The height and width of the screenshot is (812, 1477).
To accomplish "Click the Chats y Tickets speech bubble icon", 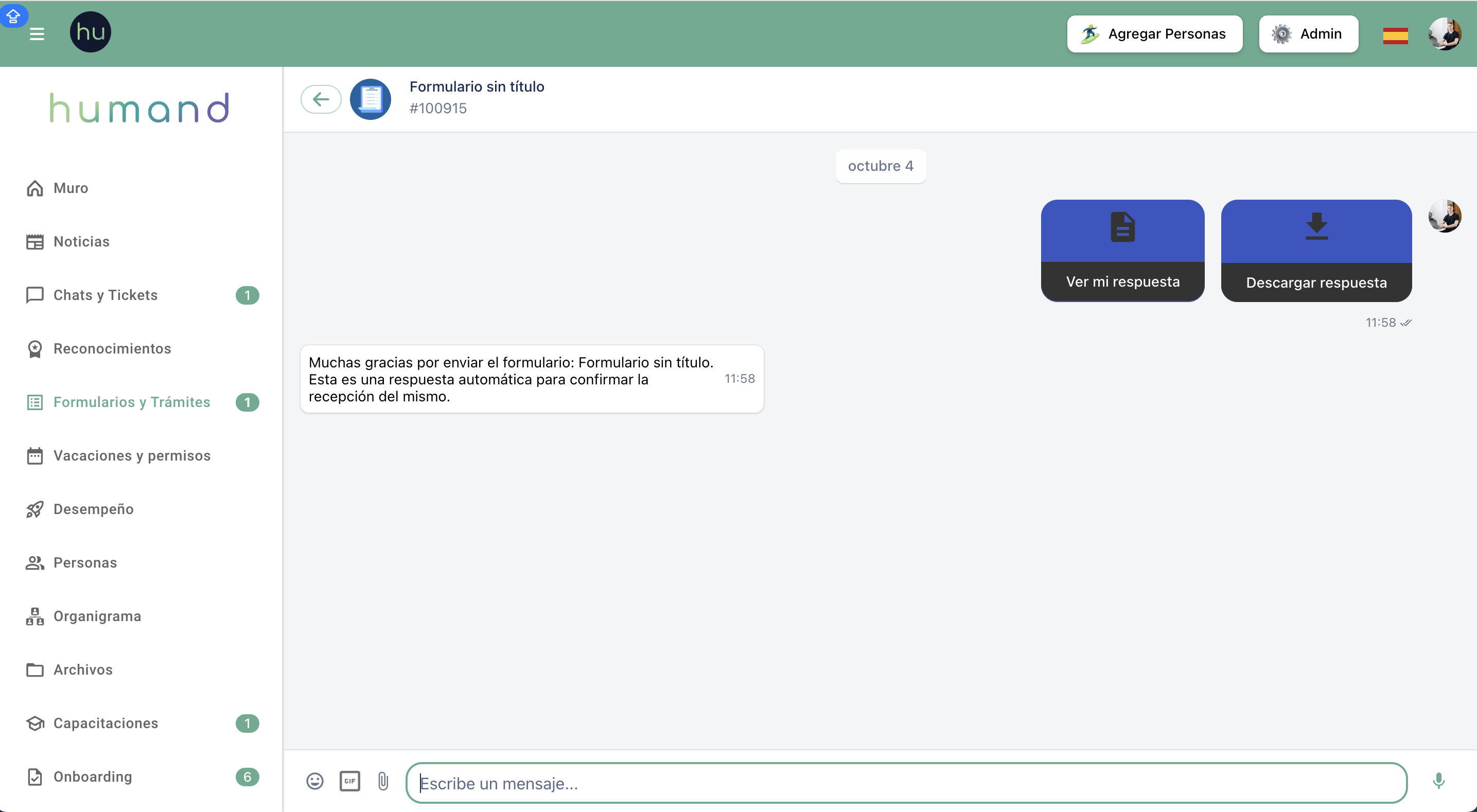I will pos(35,295).
